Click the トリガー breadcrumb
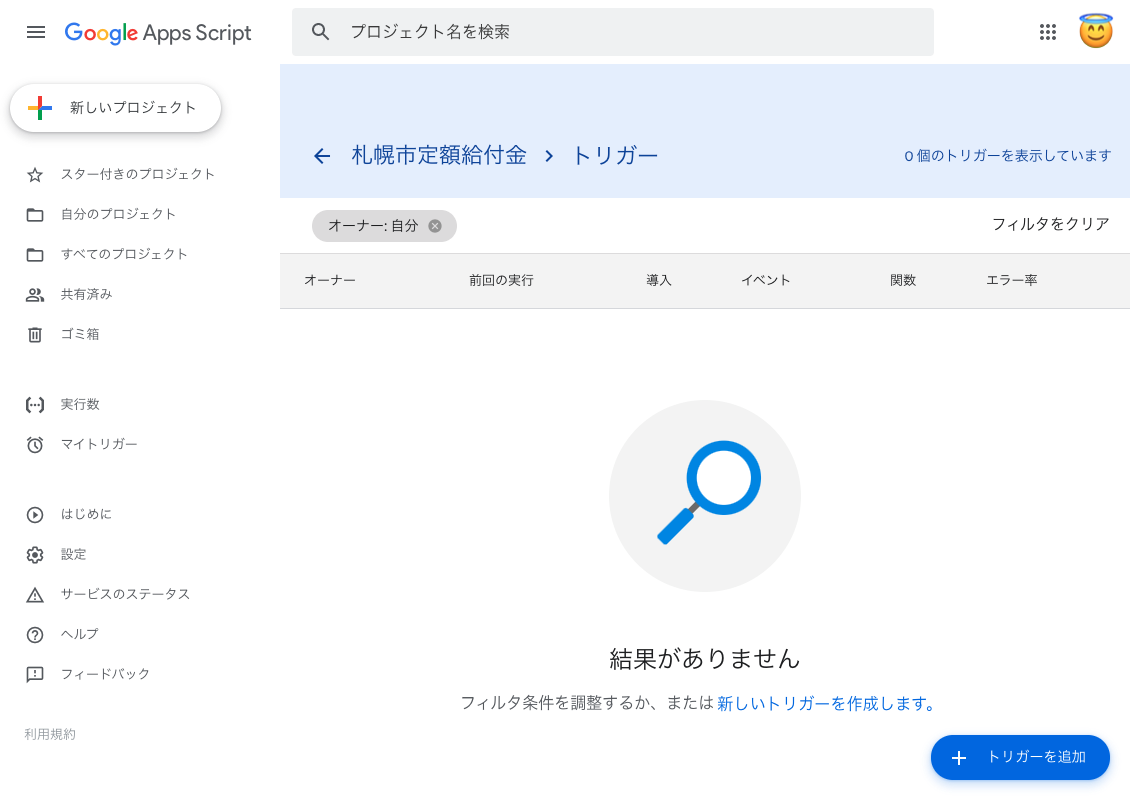 coord(615,156)
